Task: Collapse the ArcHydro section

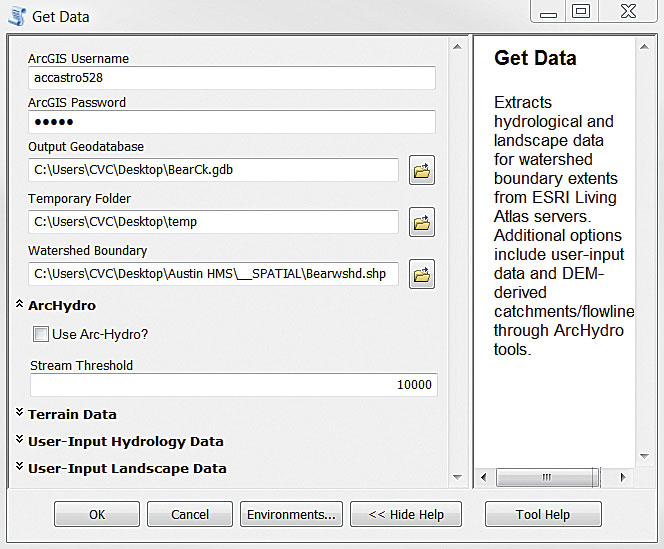Action: coord(20,305)
